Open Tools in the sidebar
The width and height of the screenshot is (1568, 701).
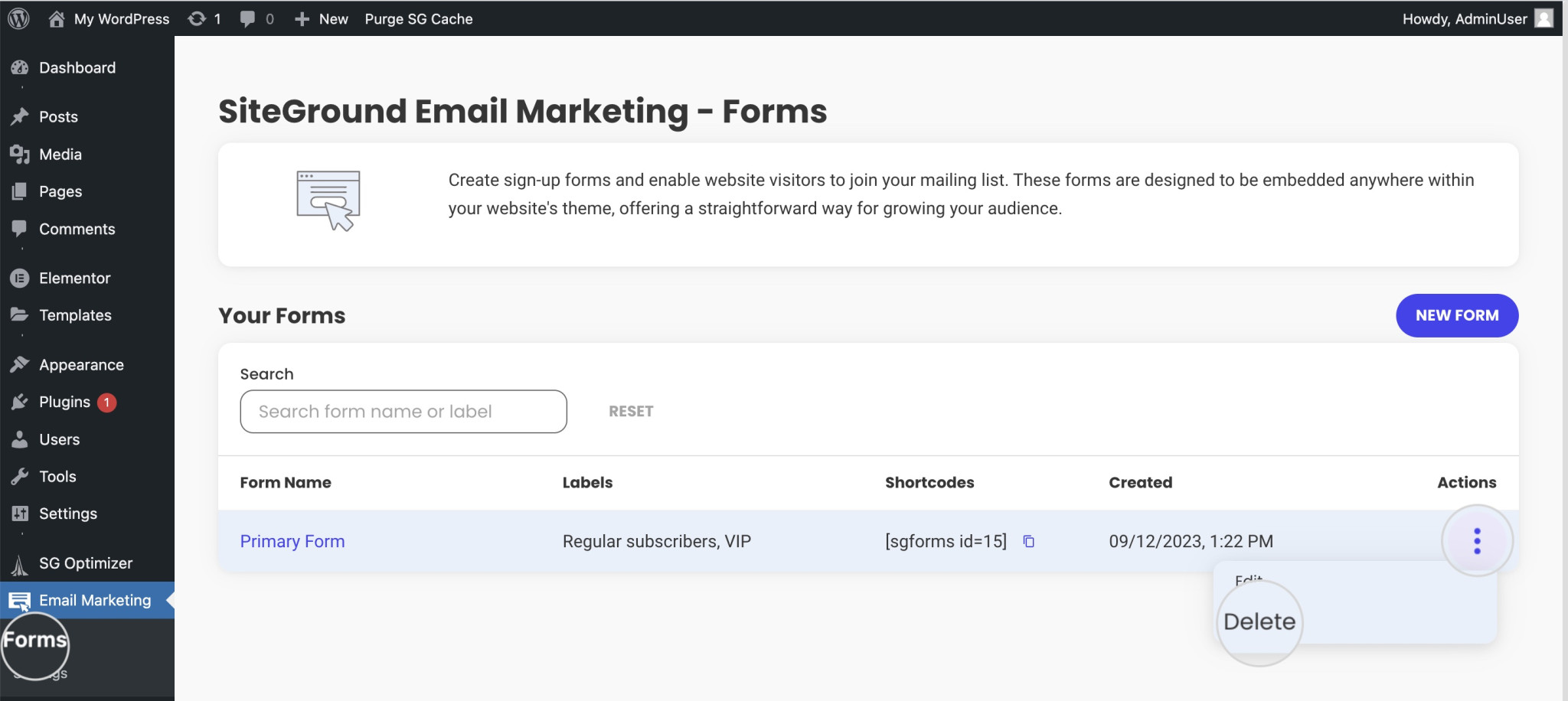click(58, 477)
